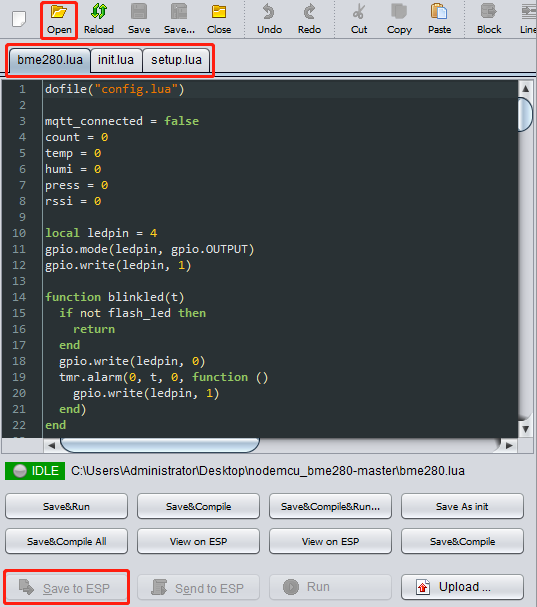Switch to the setup.lua tab
537x607 pixels.
point(177,60)
